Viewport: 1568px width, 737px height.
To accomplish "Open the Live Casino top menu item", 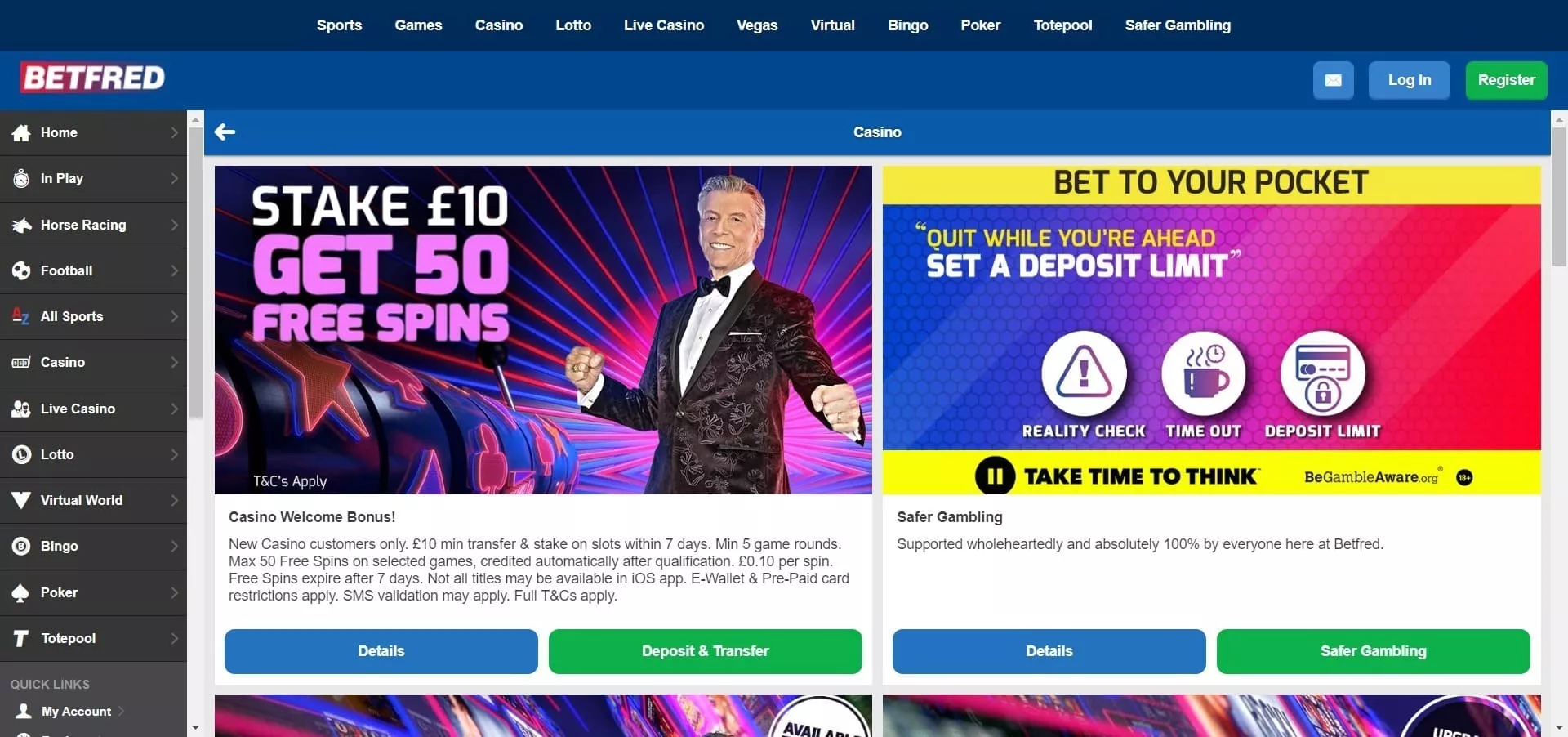I will click(x=663, y=25).
